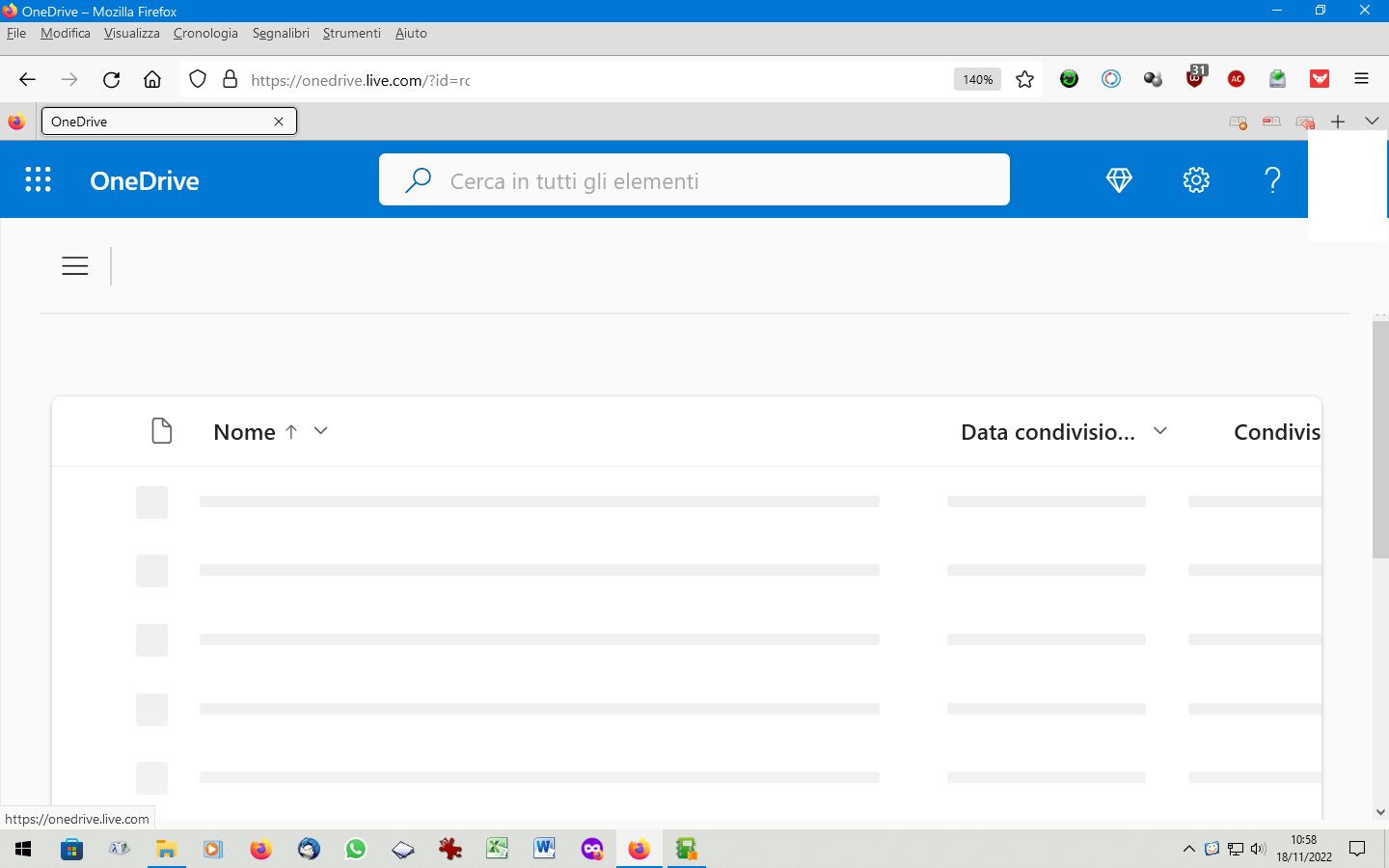
Task: Click the red AC extension icon
Action: point(1237,79)
